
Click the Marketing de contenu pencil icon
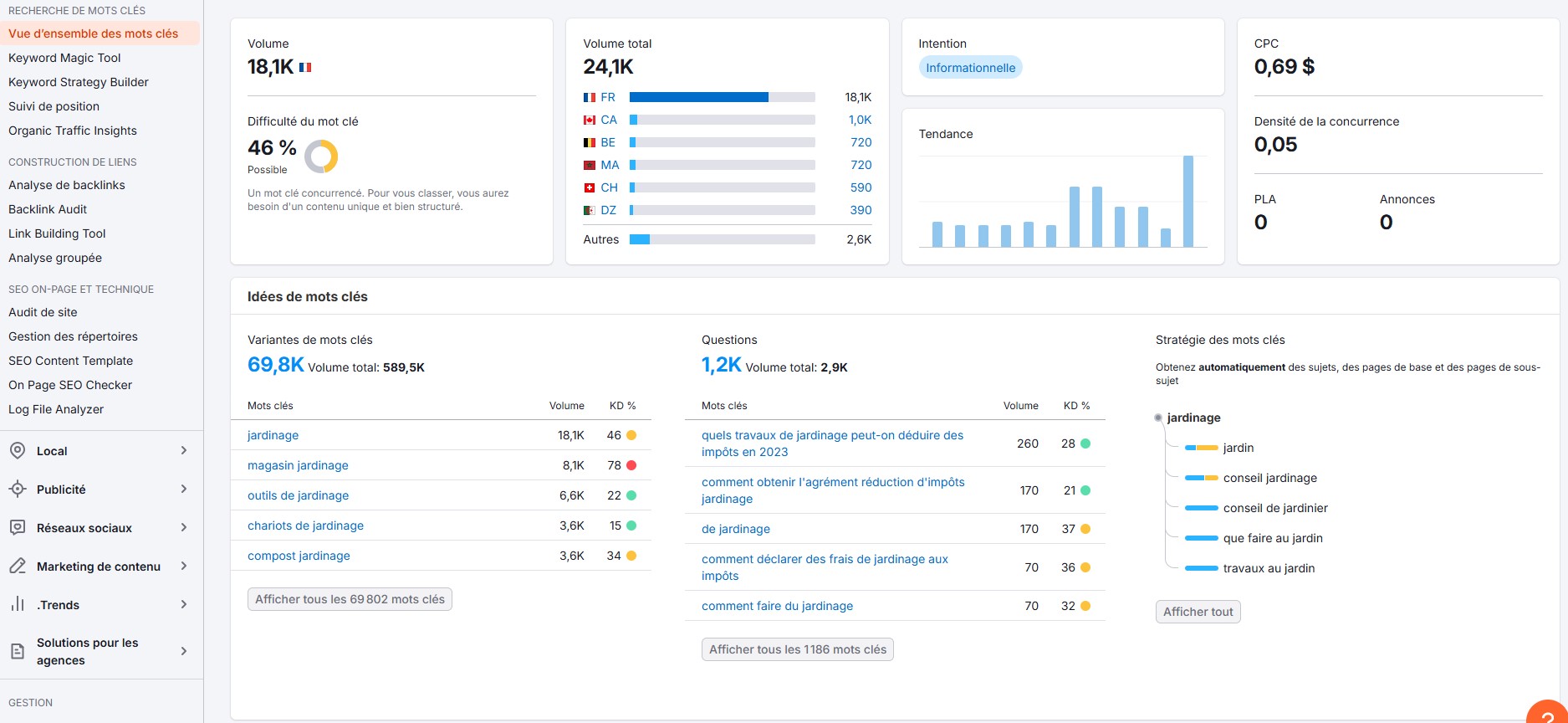click(x=18, y=567)
